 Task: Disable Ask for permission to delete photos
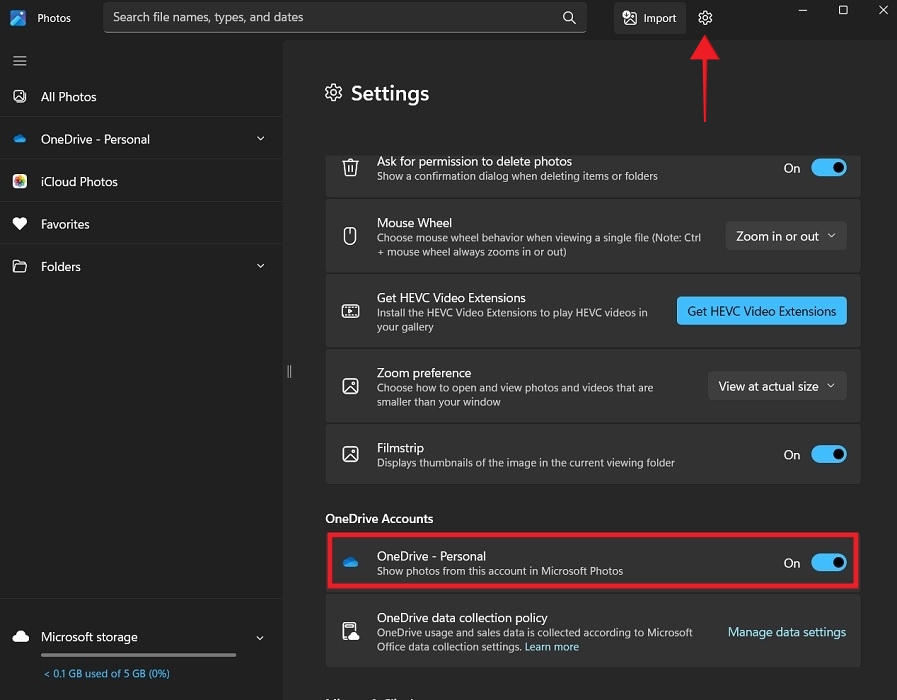pos(829,167)
